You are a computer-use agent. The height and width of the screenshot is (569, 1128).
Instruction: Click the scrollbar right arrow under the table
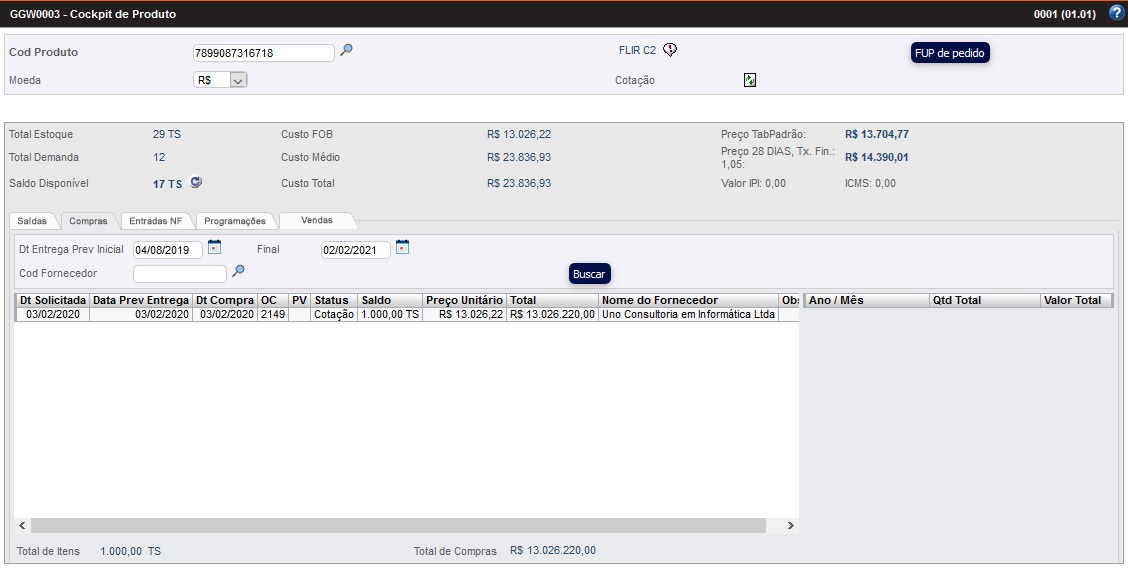click(x=790, y=525)
